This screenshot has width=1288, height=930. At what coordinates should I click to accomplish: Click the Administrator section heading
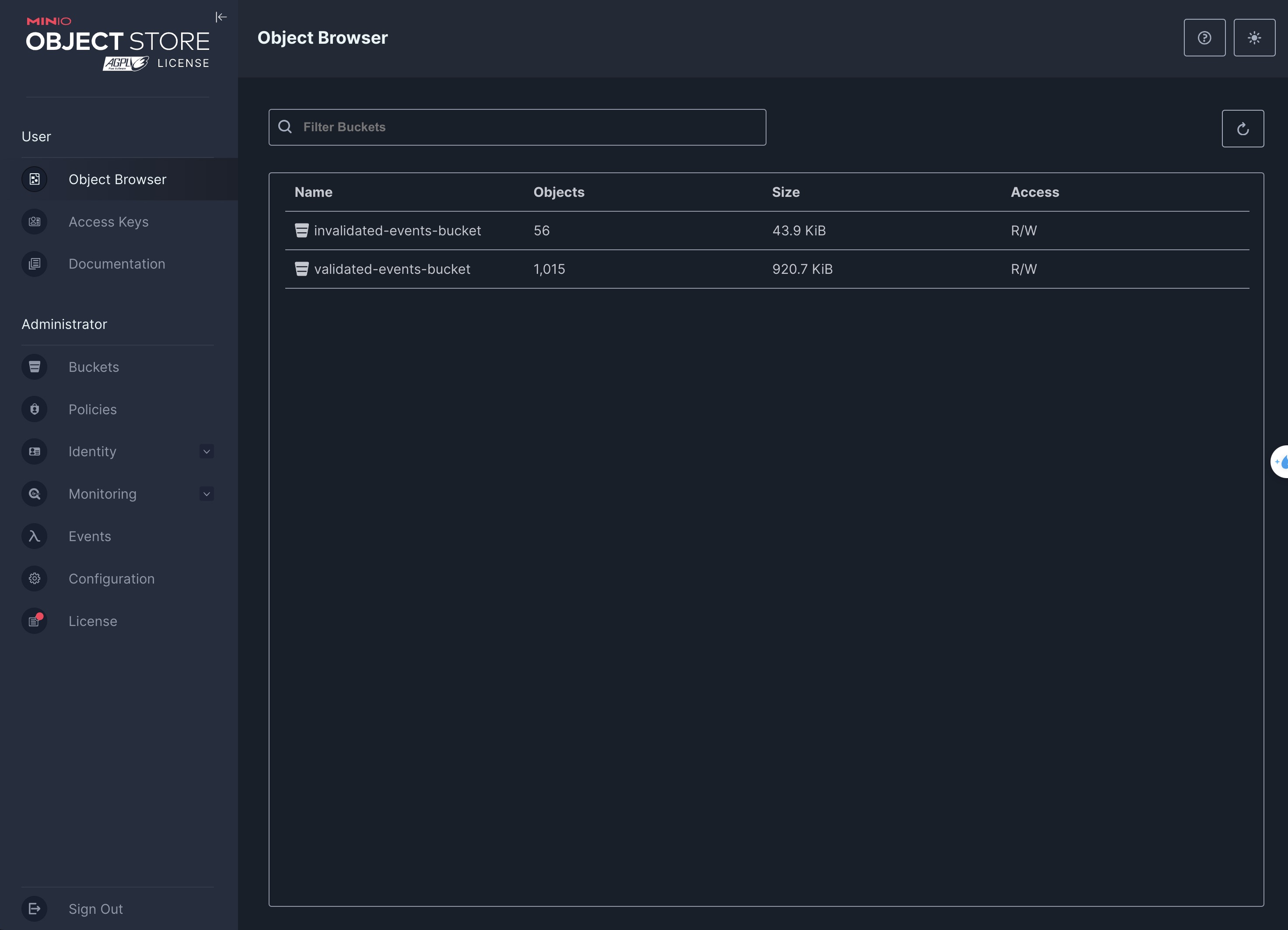tap(64, 324)
